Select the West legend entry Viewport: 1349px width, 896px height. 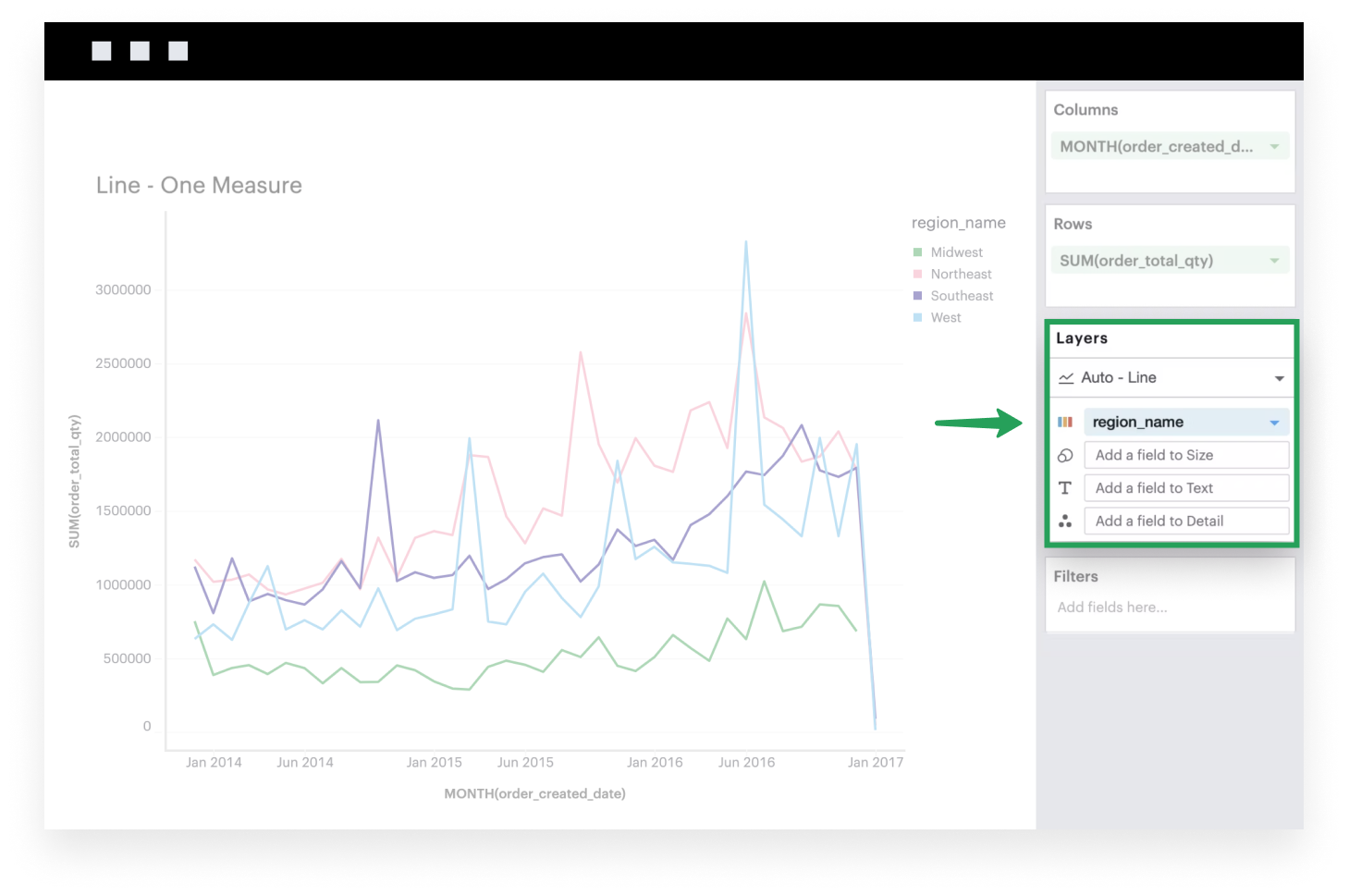(946, 317)
